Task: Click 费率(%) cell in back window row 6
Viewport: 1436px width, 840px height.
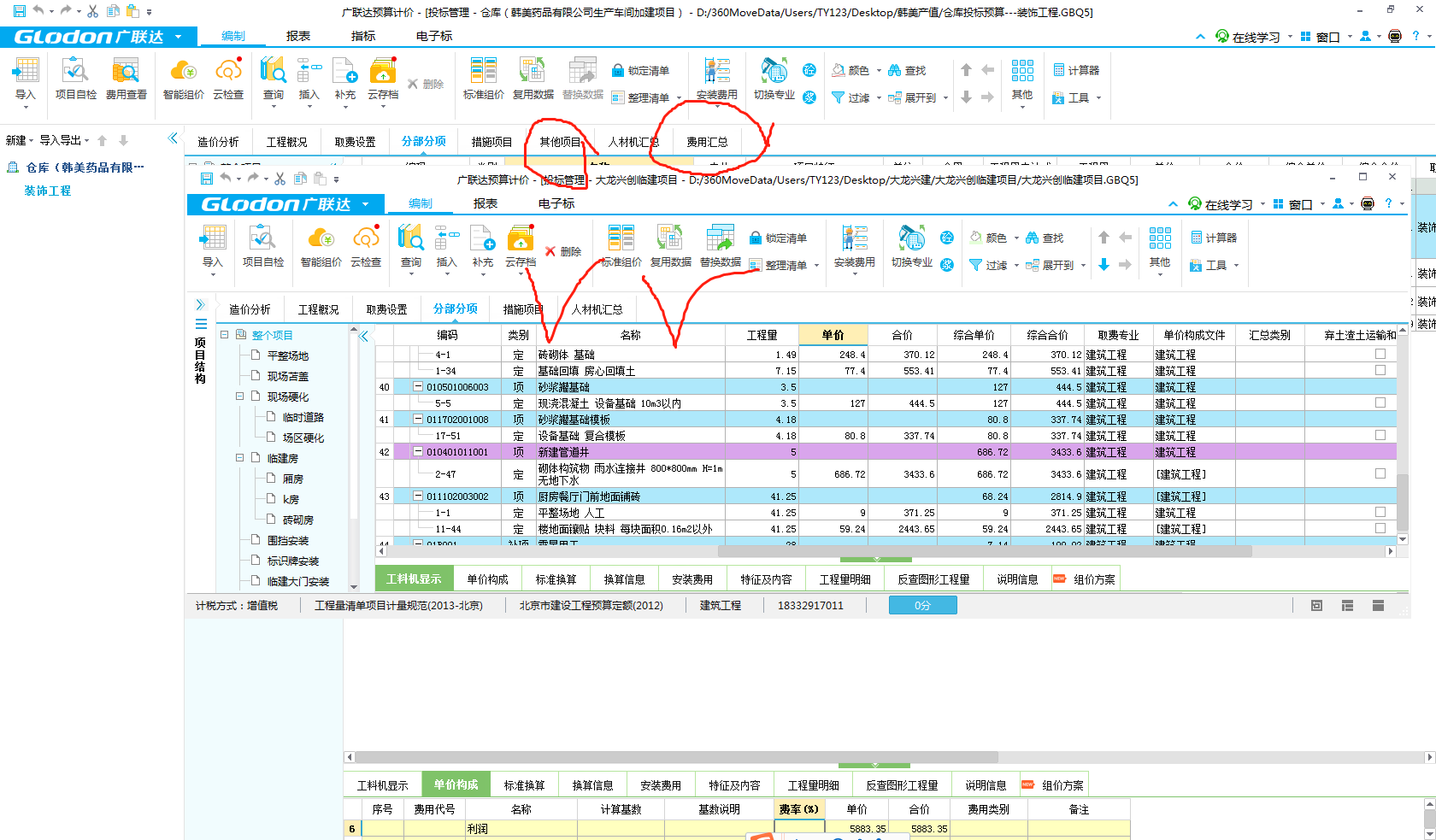Action: point(799,828)
